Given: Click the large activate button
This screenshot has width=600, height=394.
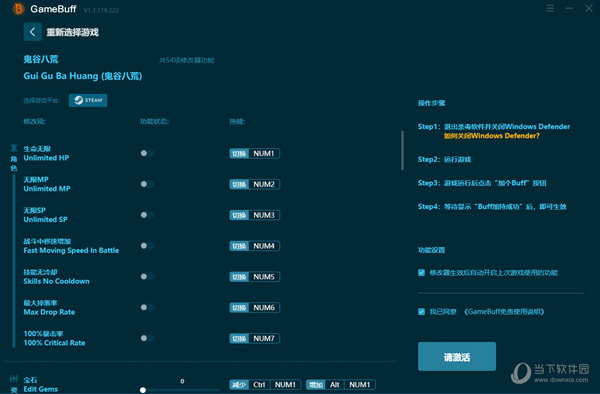Looking at the screenshot, I should [x=457, y=357].
